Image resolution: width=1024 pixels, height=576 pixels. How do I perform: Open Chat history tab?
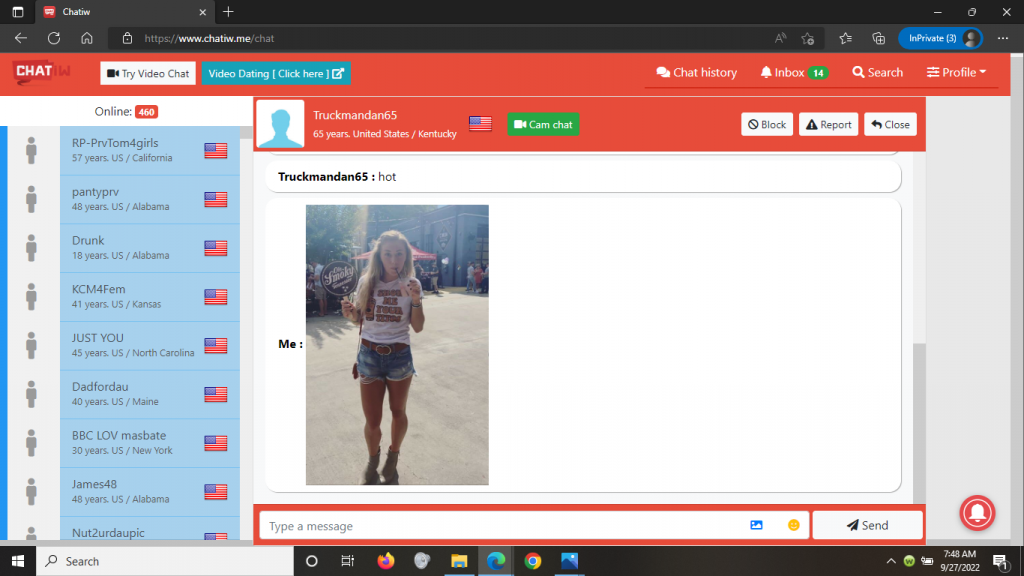click(x=696, y=72)
